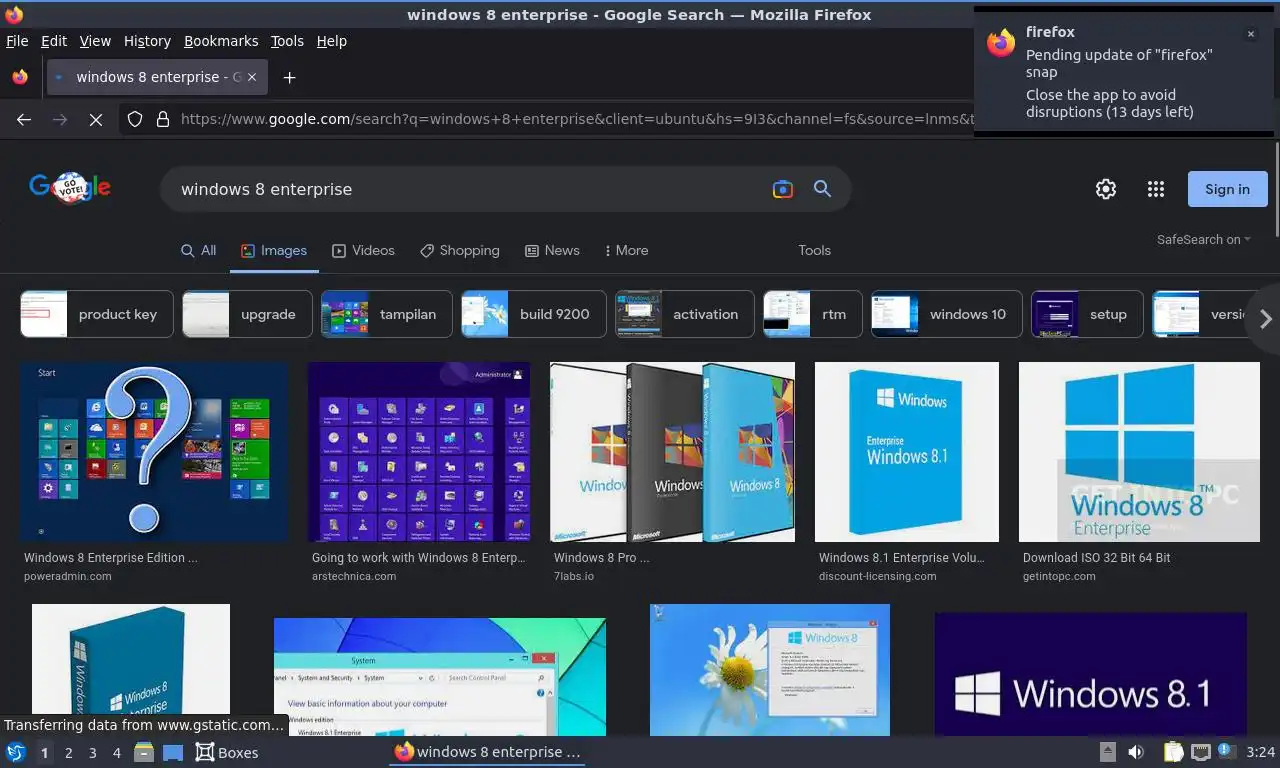Stop loading the page with the X button
Viewport: 1280px width, 768px height.
[96, 119]
